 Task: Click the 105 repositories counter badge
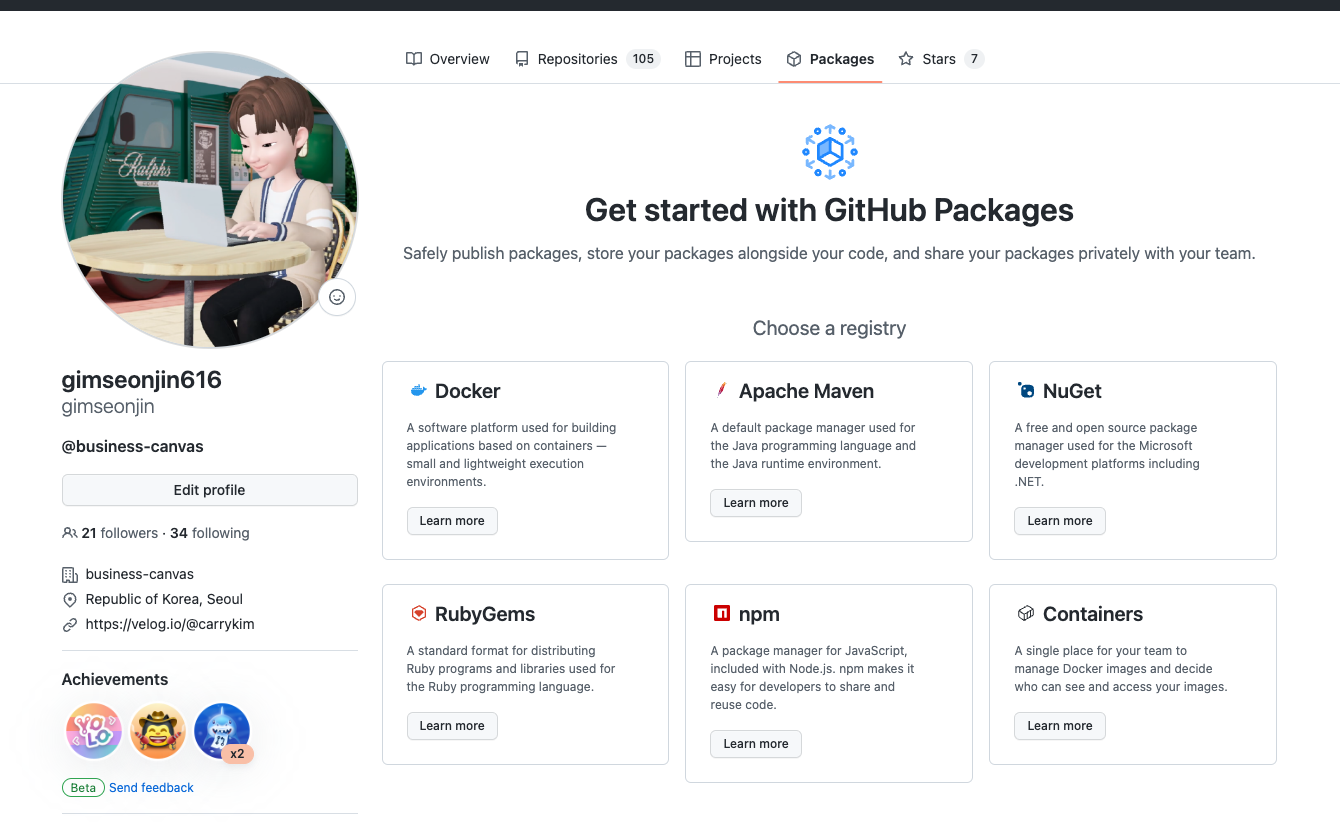[643, 59]
